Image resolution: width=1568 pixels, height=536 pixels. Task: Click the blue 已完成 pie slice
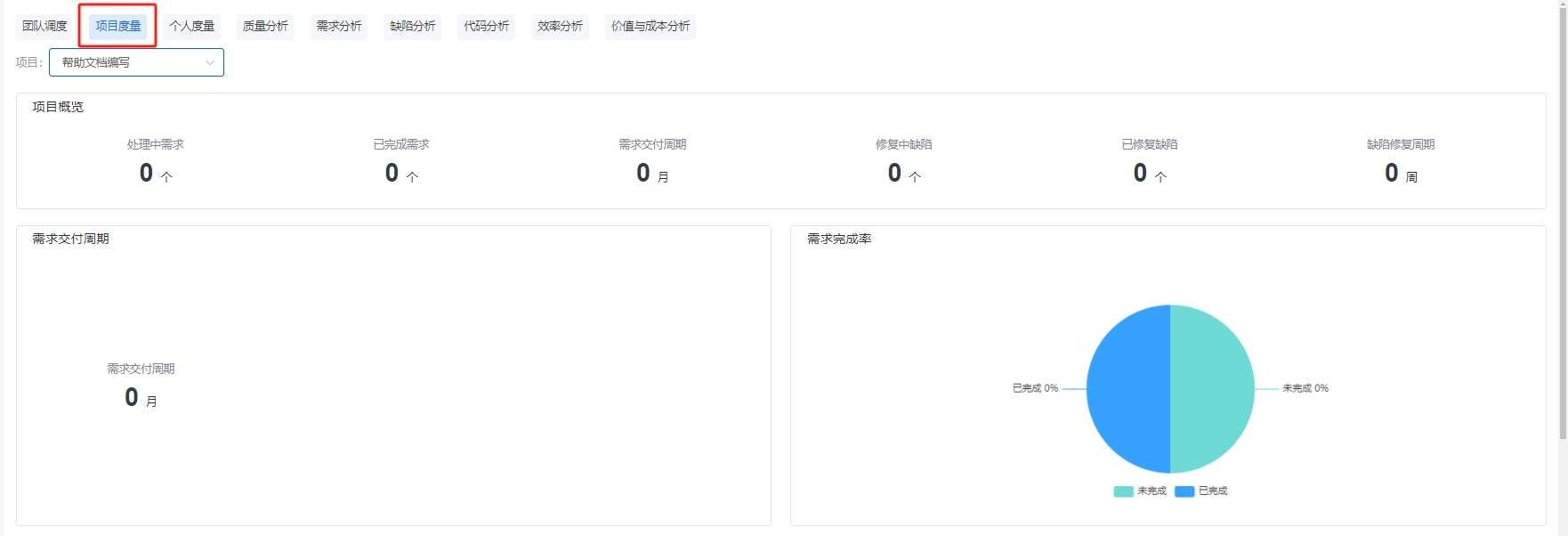point(1128,389)
